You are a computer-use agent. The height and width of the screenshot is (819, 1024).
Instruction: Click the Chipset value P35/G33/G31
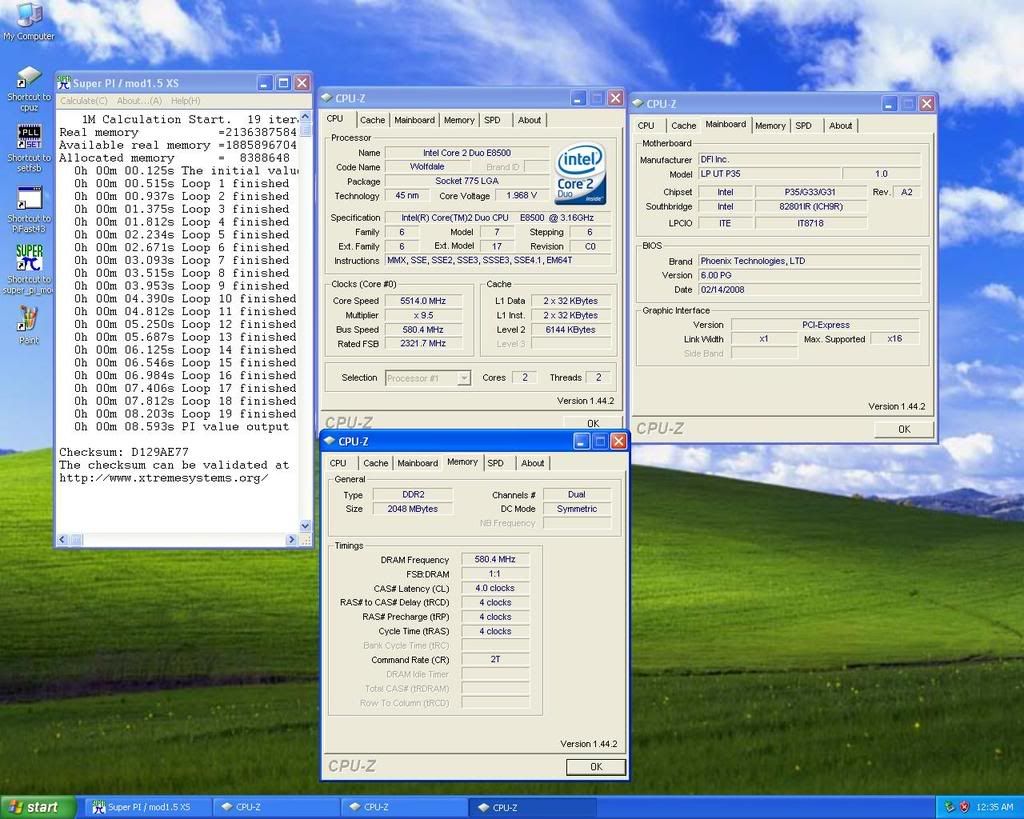pos(810,192)
